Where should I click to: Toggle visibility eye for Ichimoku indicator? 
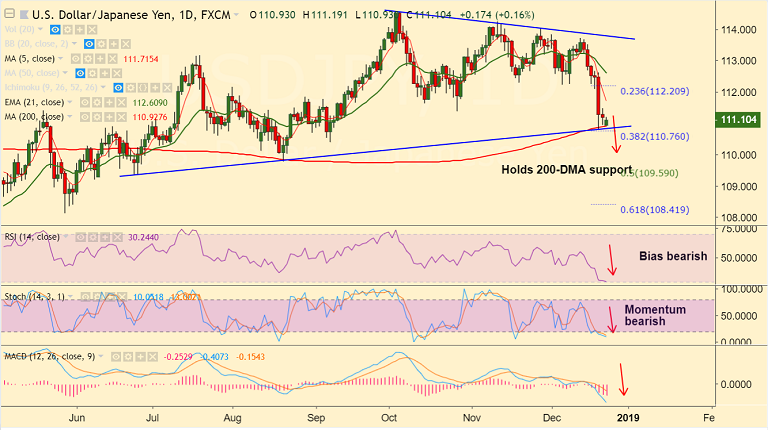pos(118,88)
